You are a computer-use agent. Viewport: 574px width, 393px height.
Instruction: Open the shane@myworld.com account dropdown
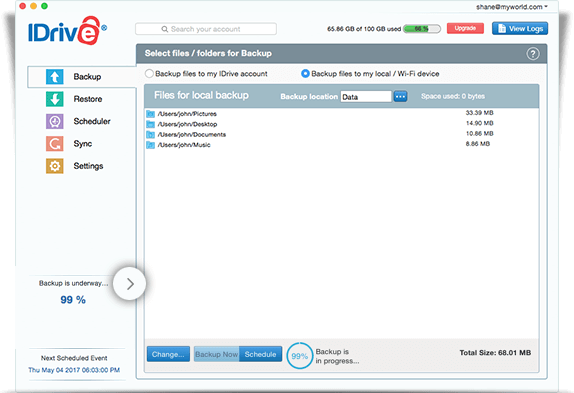[512, 7]
